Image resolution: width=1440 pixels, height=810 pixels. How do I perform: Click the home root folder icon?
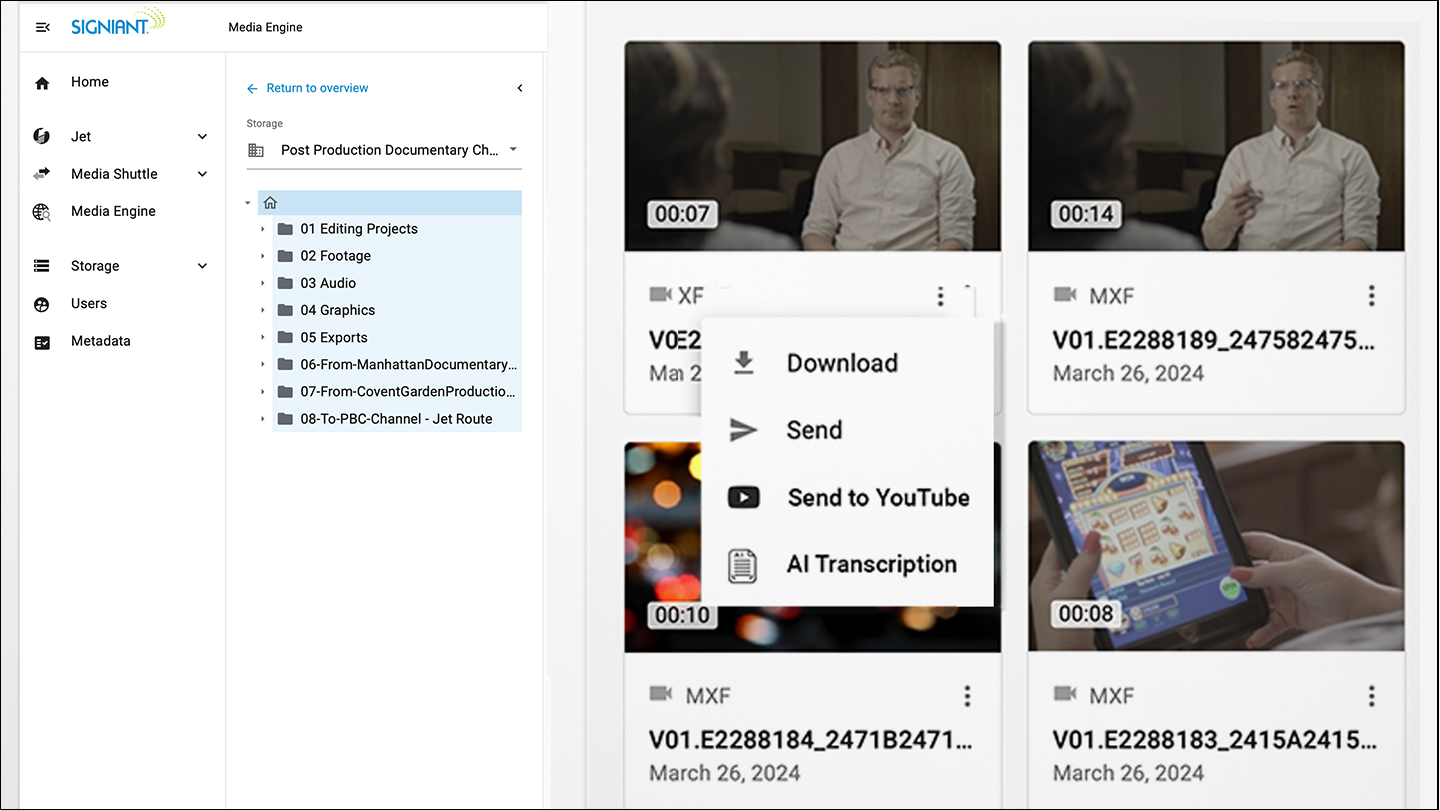tap(270, 203)
